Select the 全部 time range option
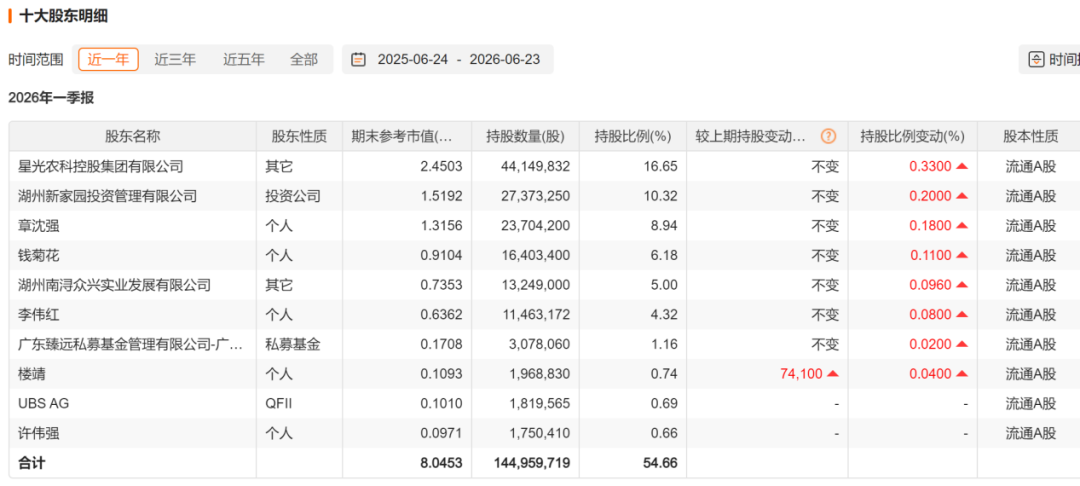This screenshot has height=486, width=1080. [304, 59]
